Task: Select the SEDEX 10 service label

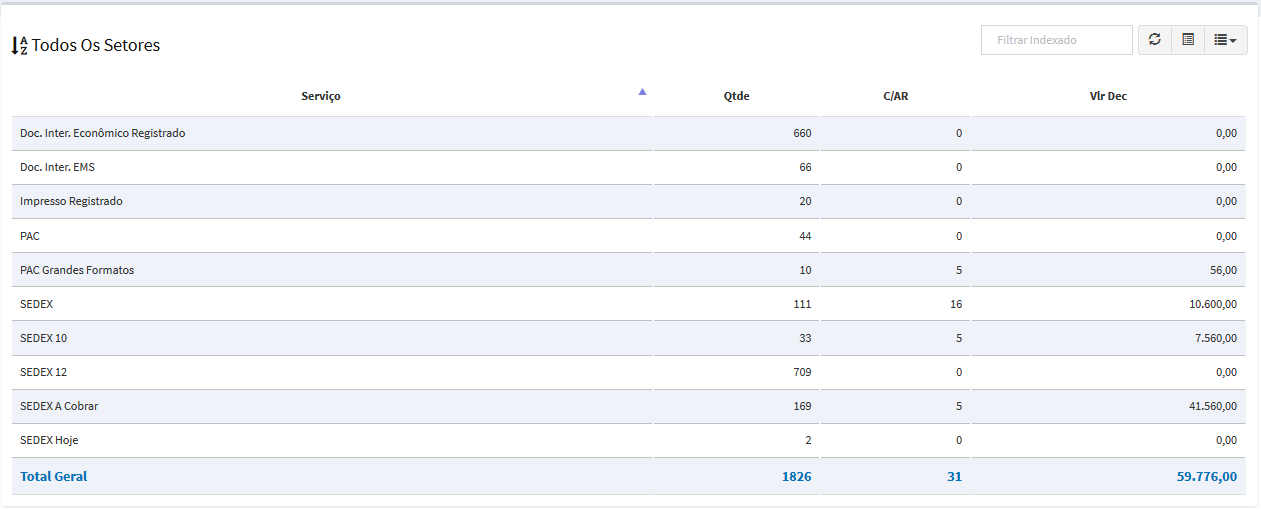Action: coord(44,338)
